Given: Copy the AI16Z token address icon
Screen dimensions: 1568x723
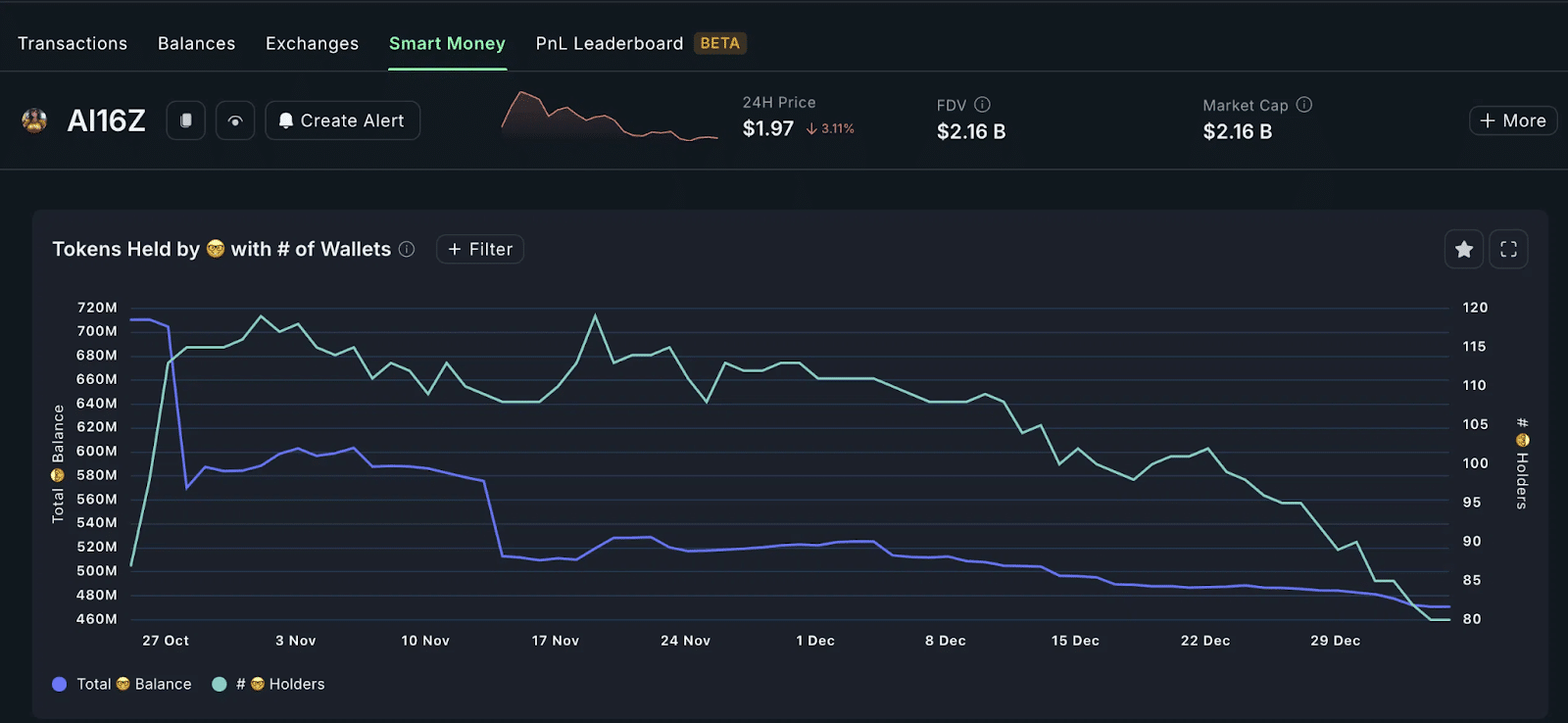Looking at the screenshot, I should (x=185, y=120).
